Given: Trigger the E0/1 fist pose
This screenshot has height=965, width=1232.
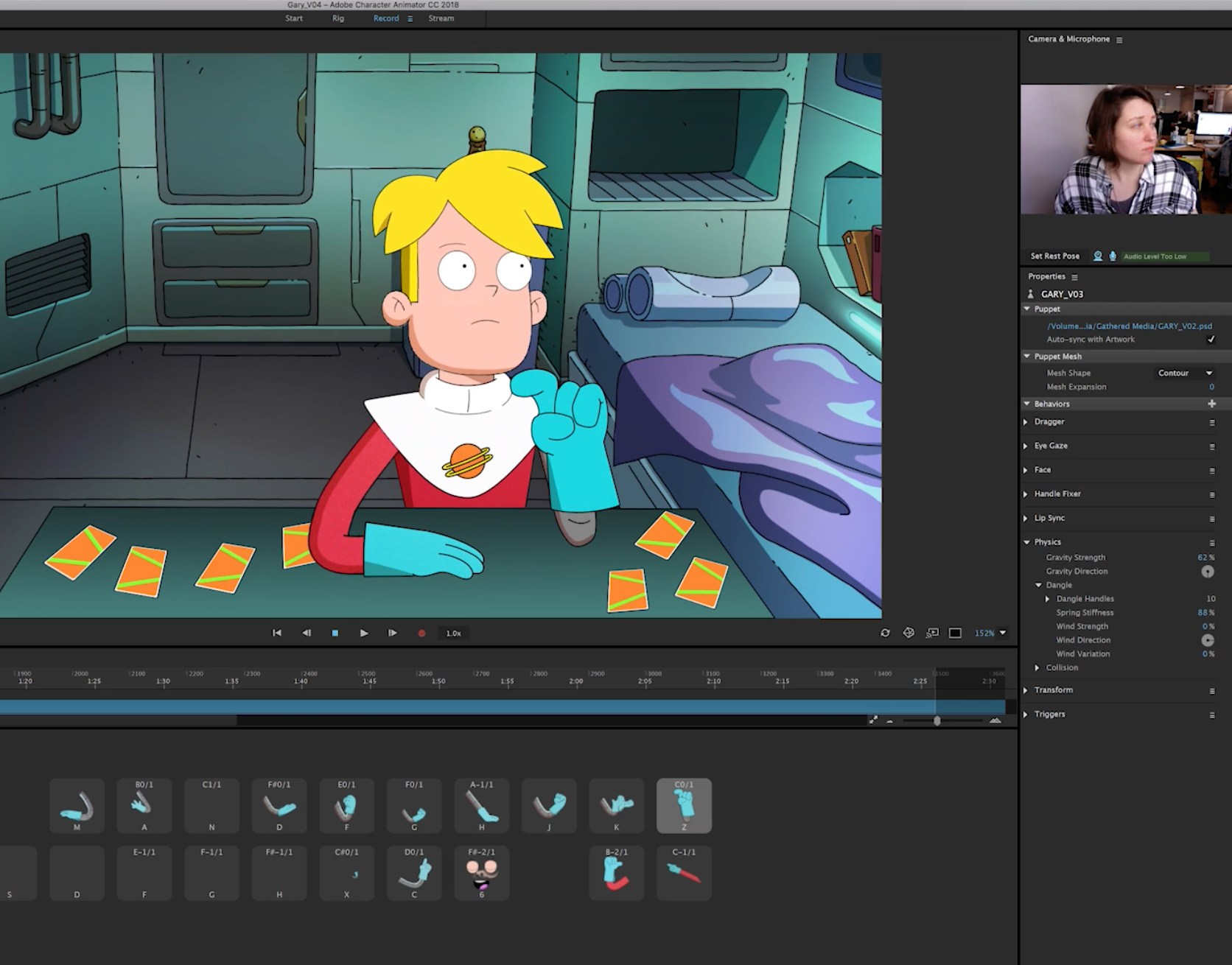Looking at the screenshot, I should [x=347, y=806].
